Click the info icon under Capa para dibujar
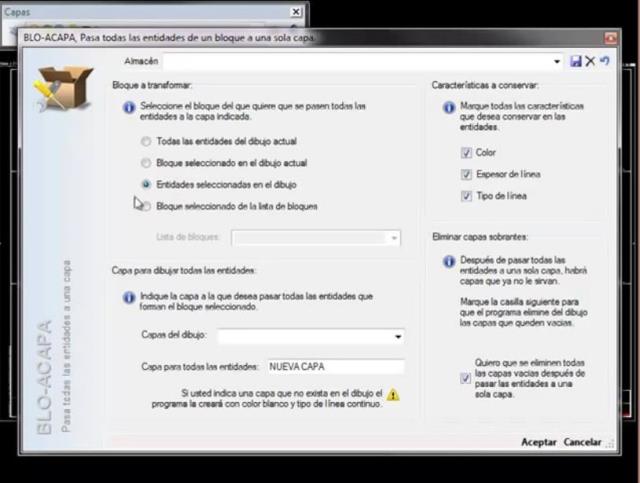Image resolution: width=640 pixels, height=483 pixels. (129, 298)
